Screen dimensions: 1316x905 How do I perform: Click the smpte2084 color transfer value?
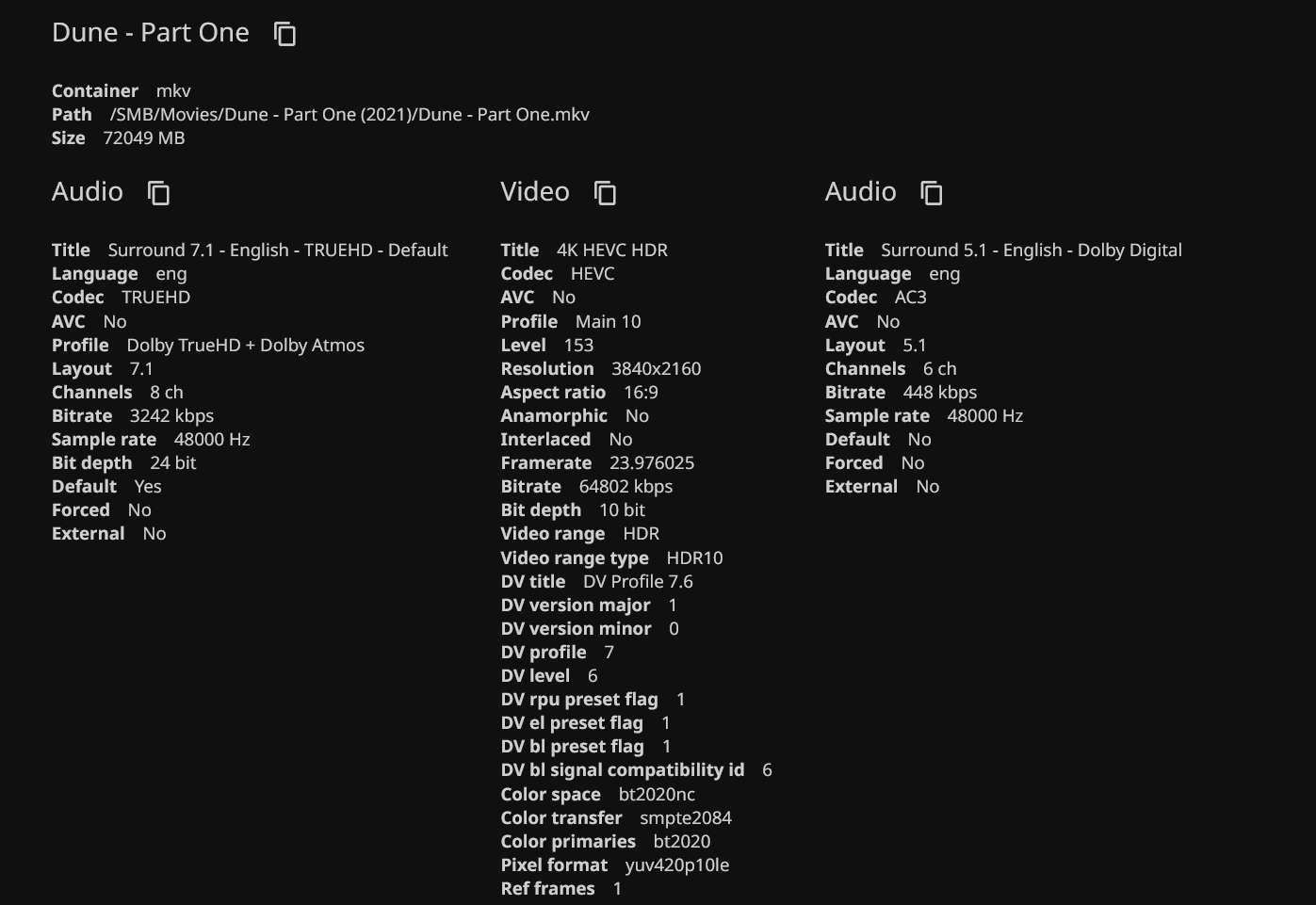[685, 818]
